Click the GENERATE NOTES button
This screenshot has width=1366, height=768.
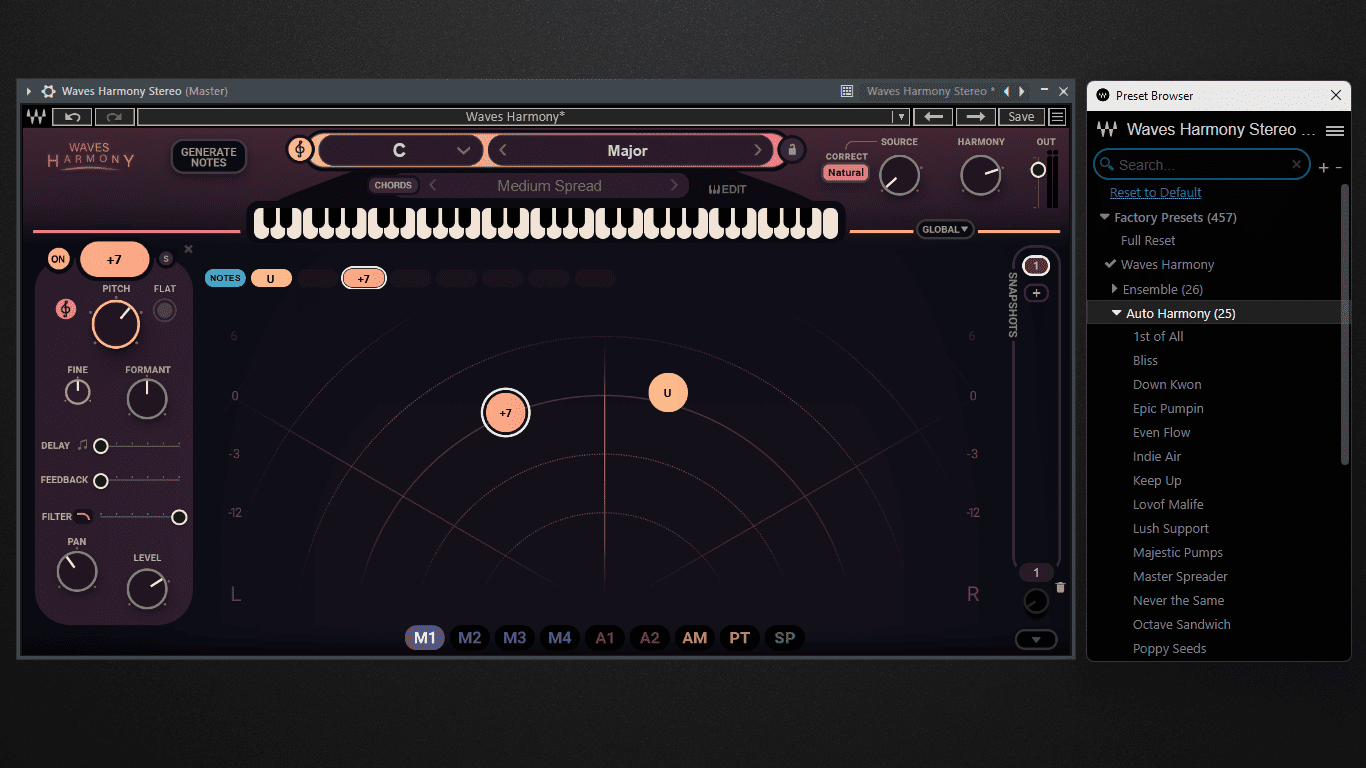[208, 157]
